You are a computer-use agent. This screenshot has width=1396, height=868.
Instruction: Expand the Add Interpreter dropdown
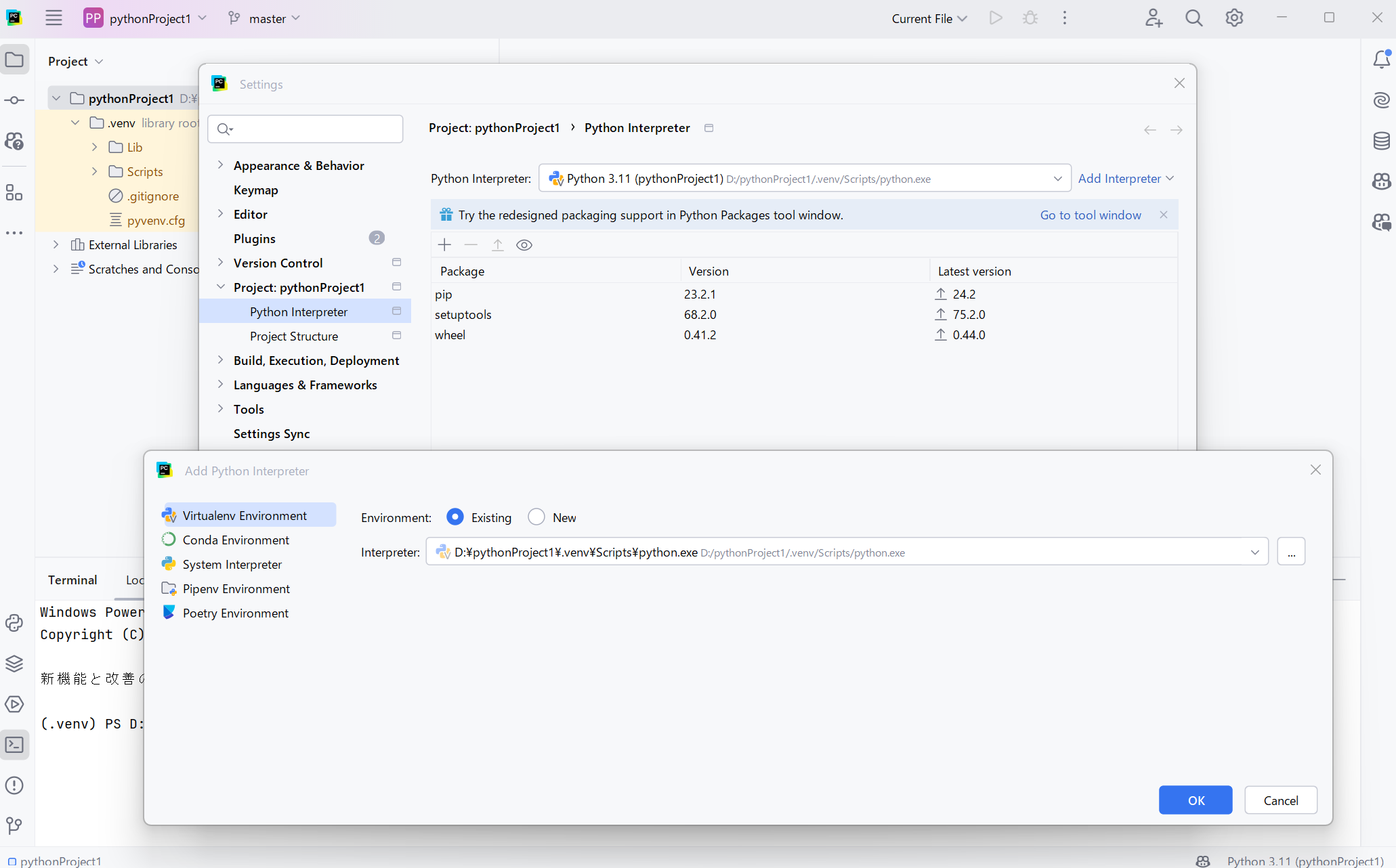[x=1125, y=179]
